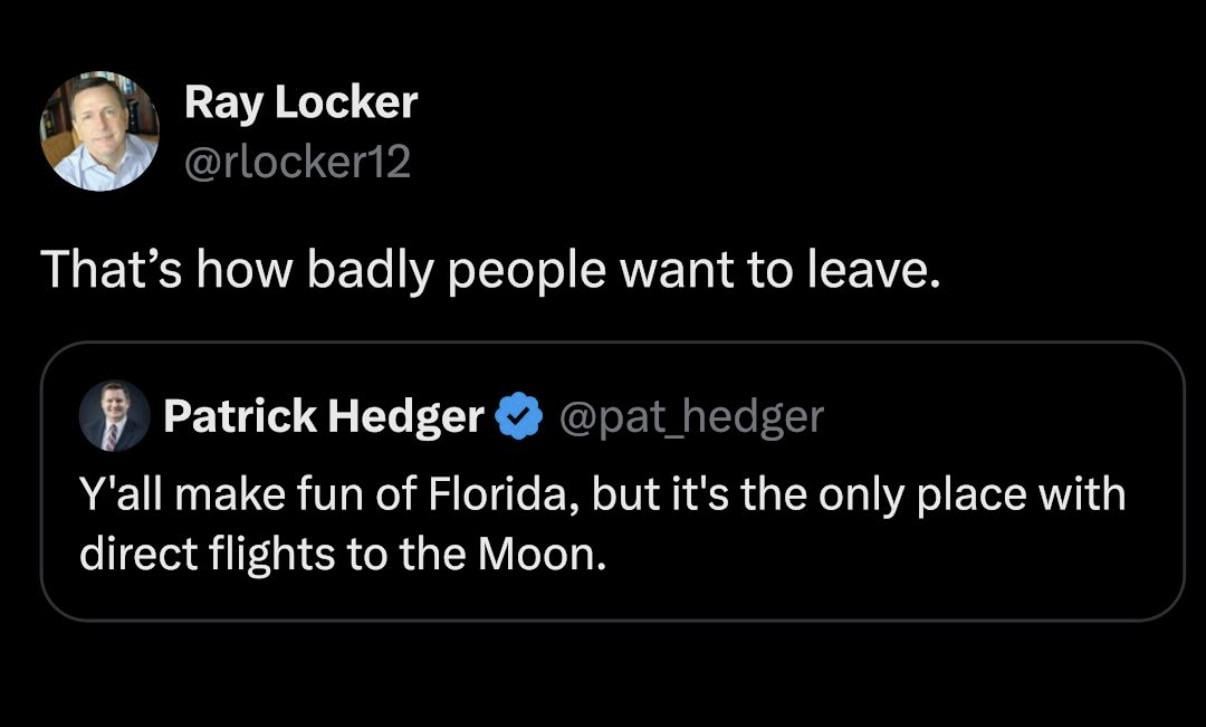
Task: Click the text "That's how badly people want to leave."
Action: pos(490,269)
